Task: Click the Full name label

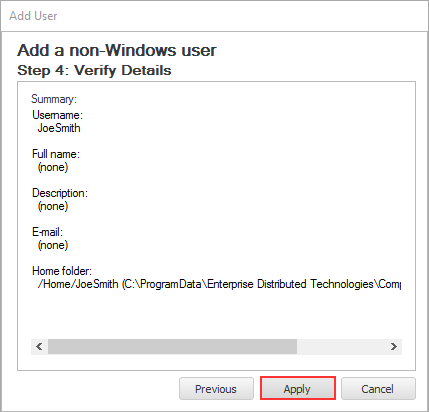Action: (x=56, y=154)
